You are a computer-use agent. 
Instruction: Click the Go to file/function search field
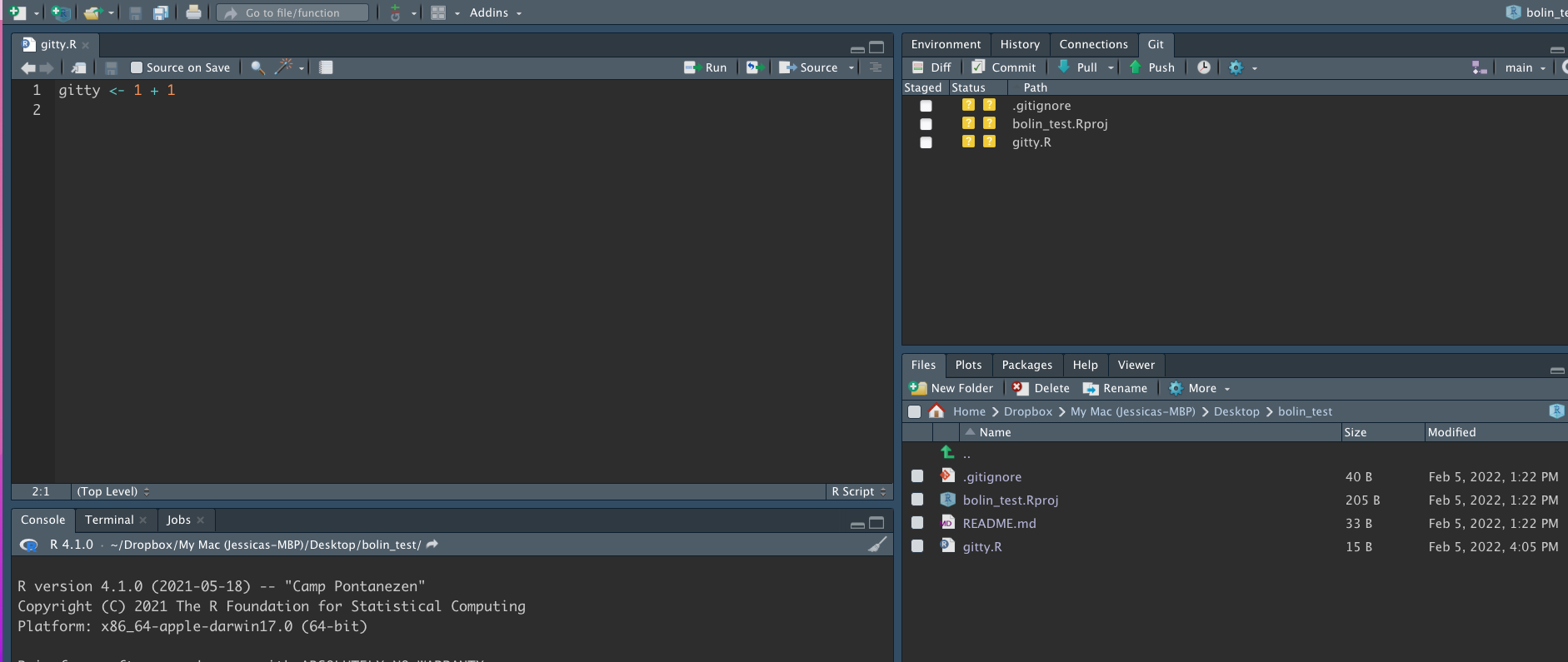click(292, 12)
